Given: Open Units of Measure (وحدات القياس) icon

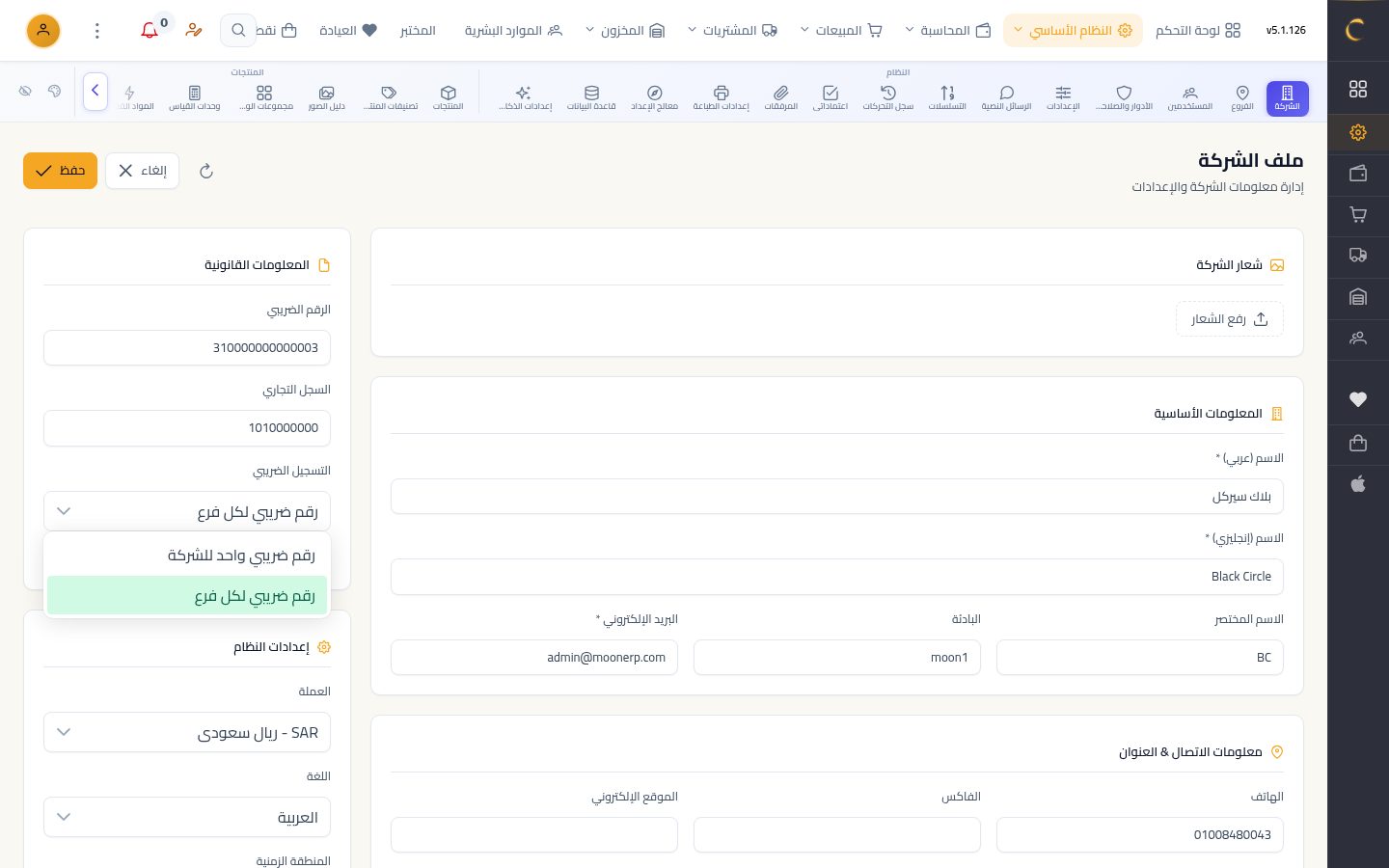Looking at the screenshot, I should [x=195, y=97].
